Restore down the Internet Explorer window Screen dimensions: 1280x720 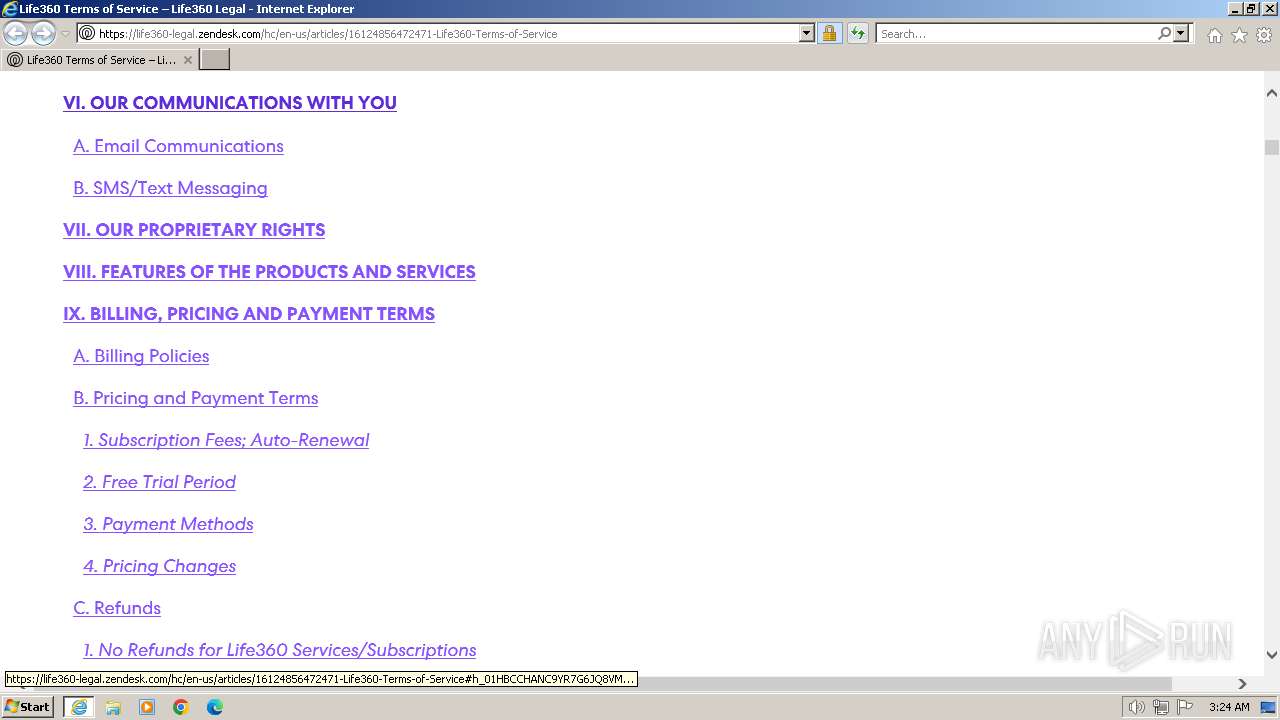(1252, 9)
